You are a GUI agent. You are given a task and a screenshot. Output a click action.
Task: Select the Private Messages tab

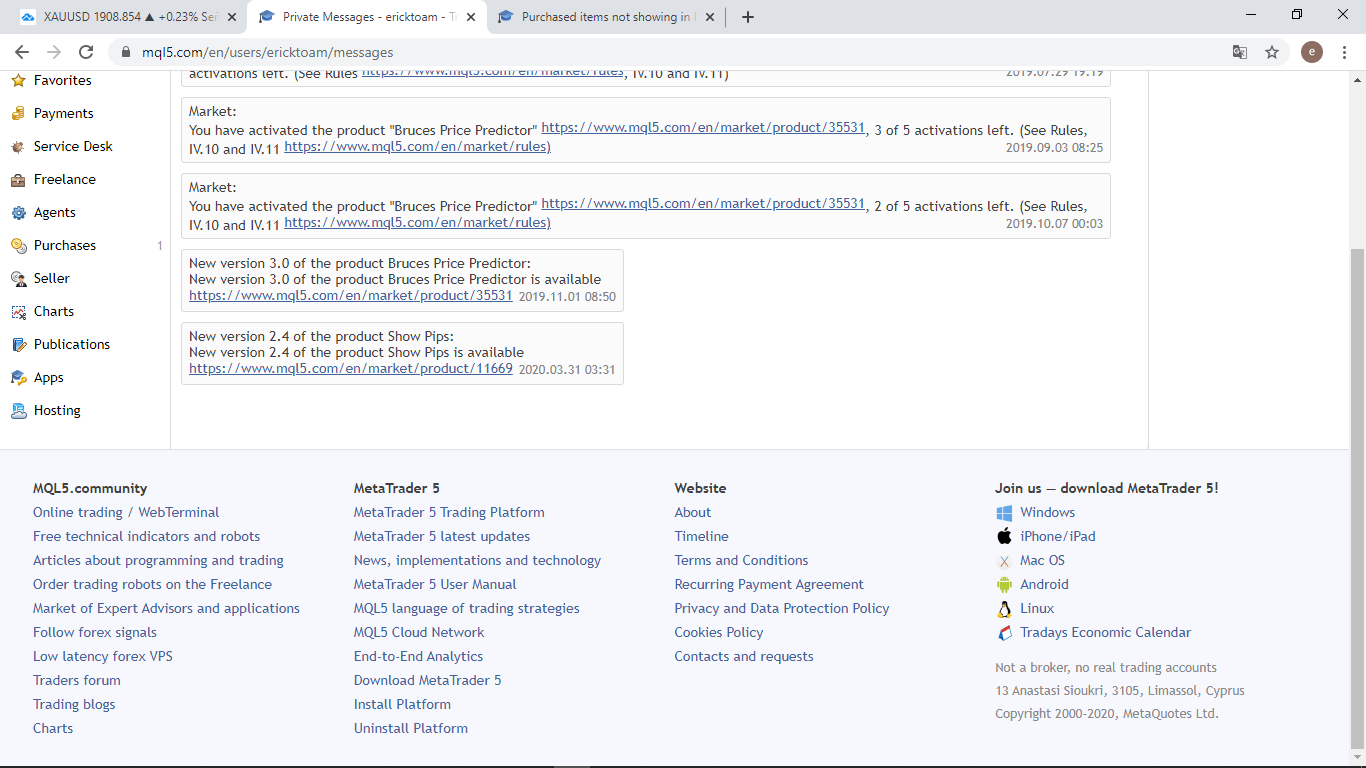(365, 17)
